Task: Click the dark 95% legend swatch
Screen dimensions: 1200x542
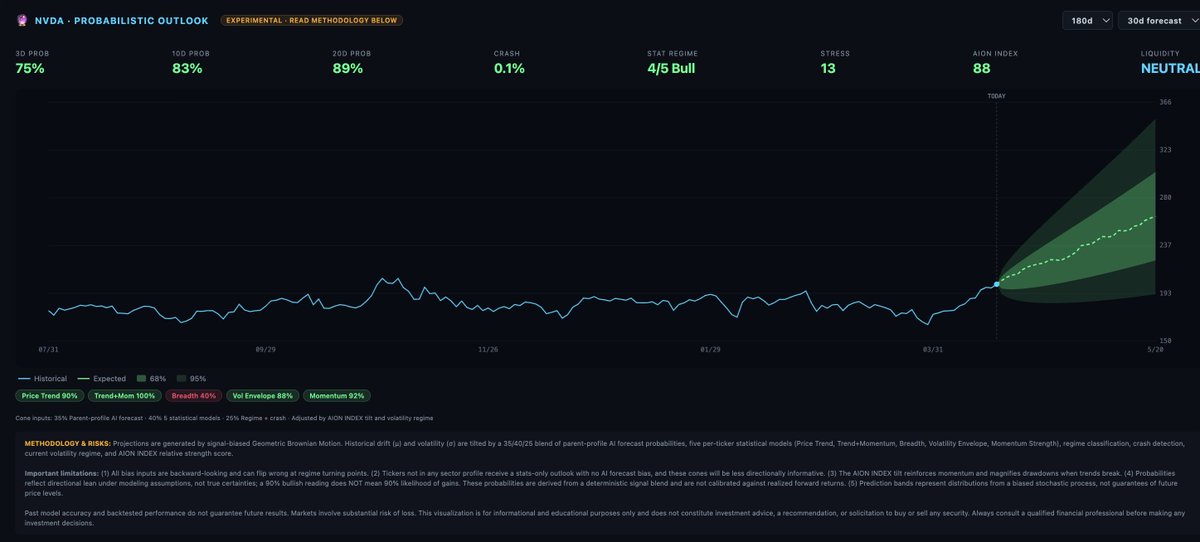Action: (181, 379)
